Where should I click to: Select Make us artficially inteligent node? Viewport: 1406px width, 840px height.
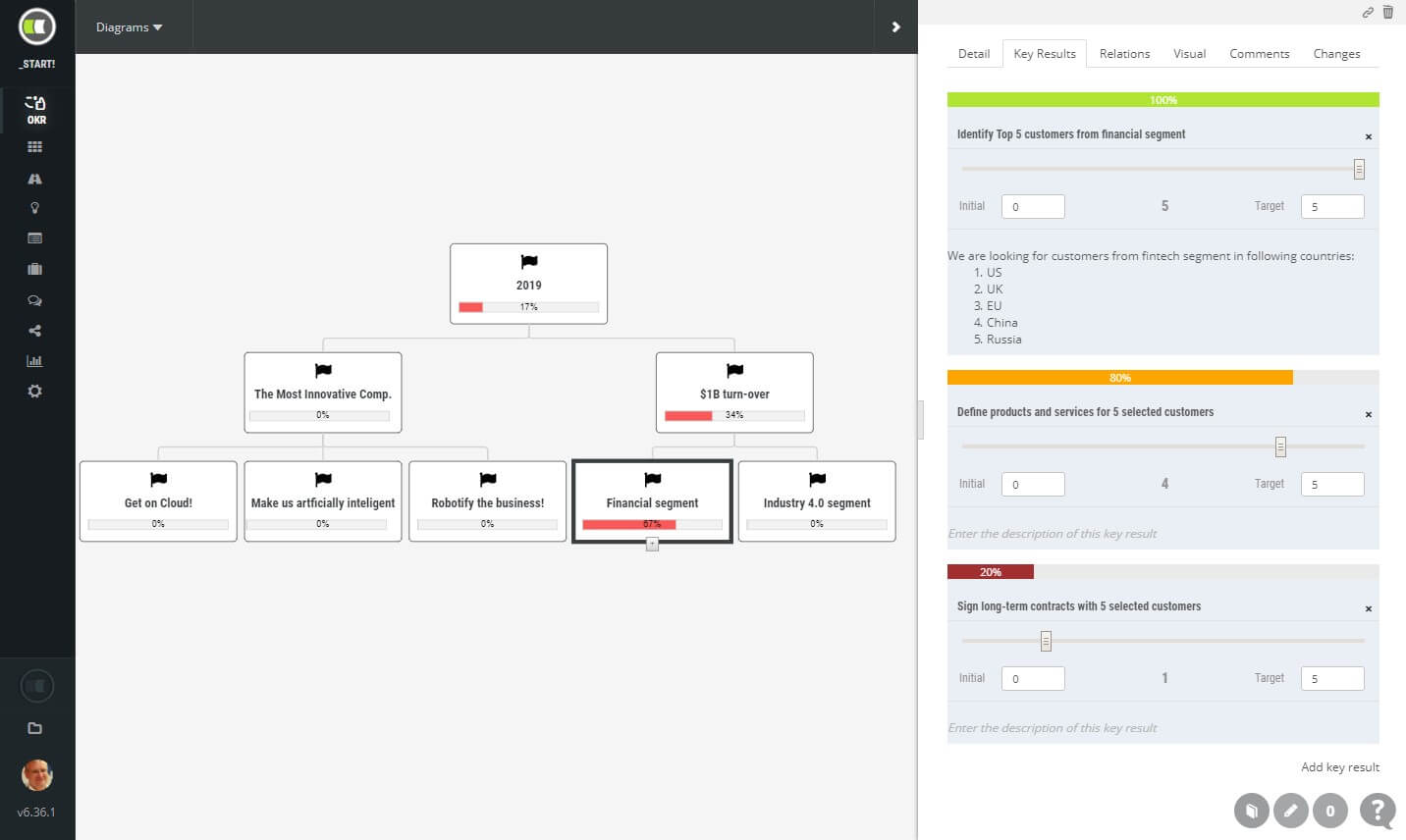point(323,501)
